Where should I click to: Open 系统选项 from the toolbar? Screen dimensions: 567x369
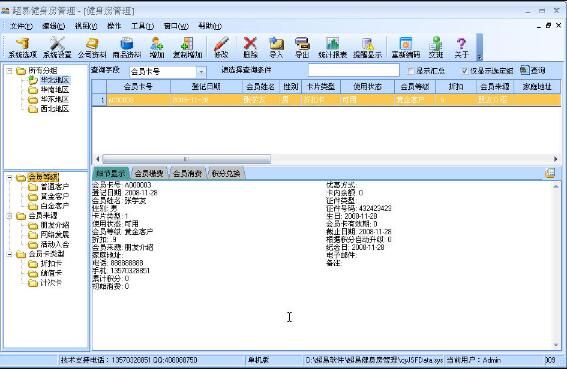(x=22, y=48)
